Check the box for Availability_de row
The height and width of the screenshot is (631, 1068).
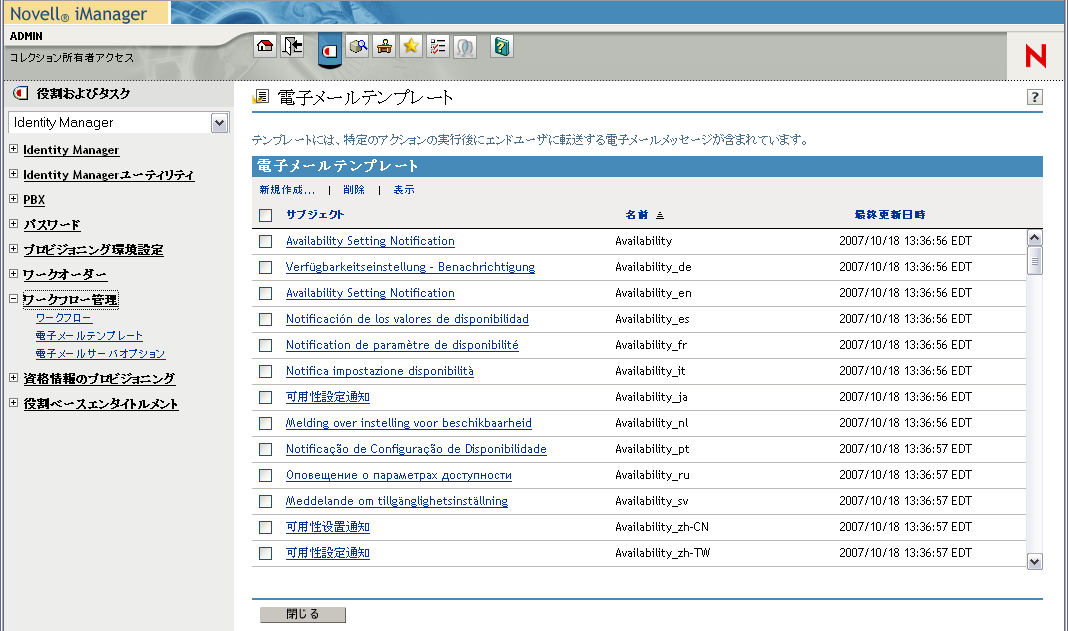click(266, 267)
